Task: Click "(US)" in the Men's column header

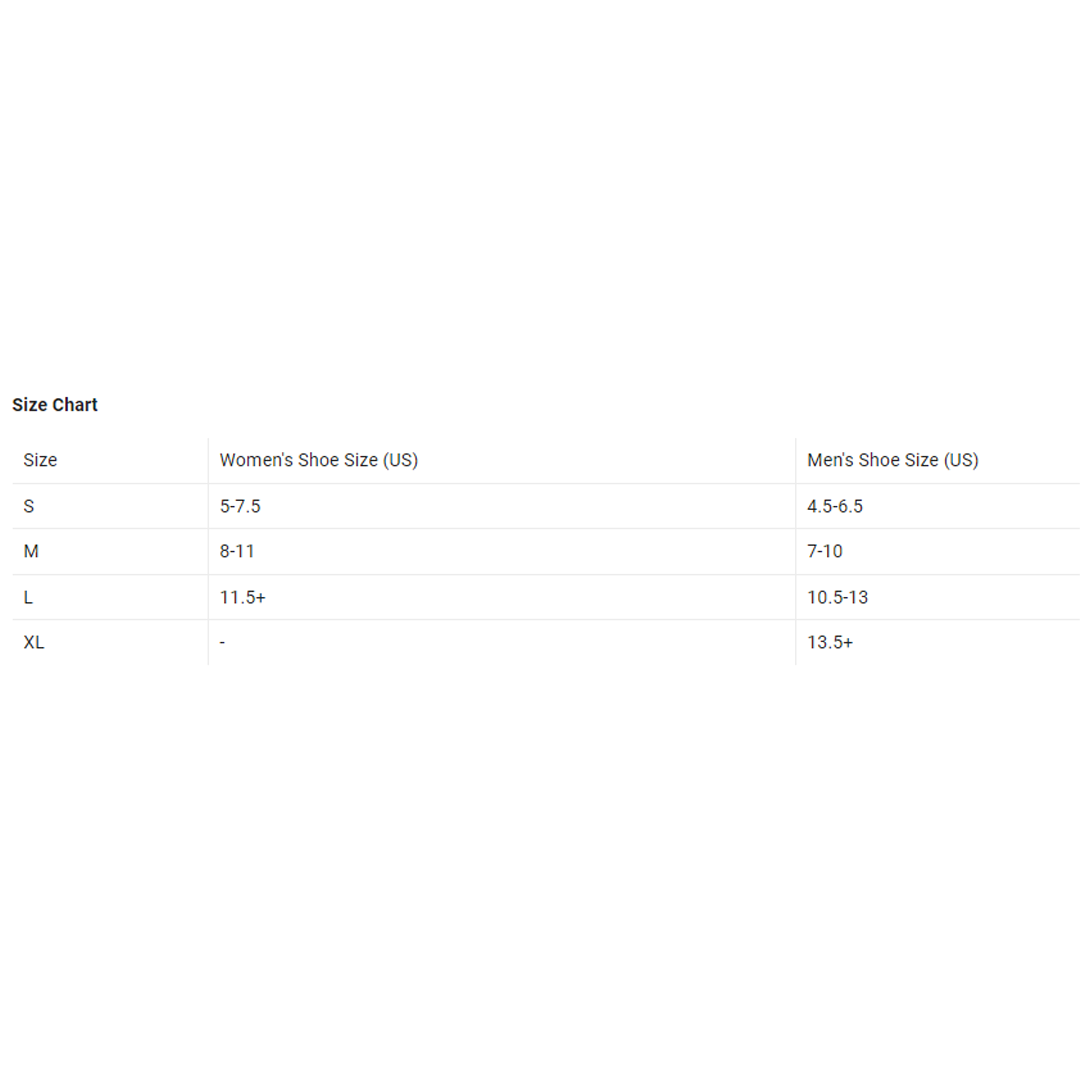Action: pyautogui.click(x=961, y=460)
